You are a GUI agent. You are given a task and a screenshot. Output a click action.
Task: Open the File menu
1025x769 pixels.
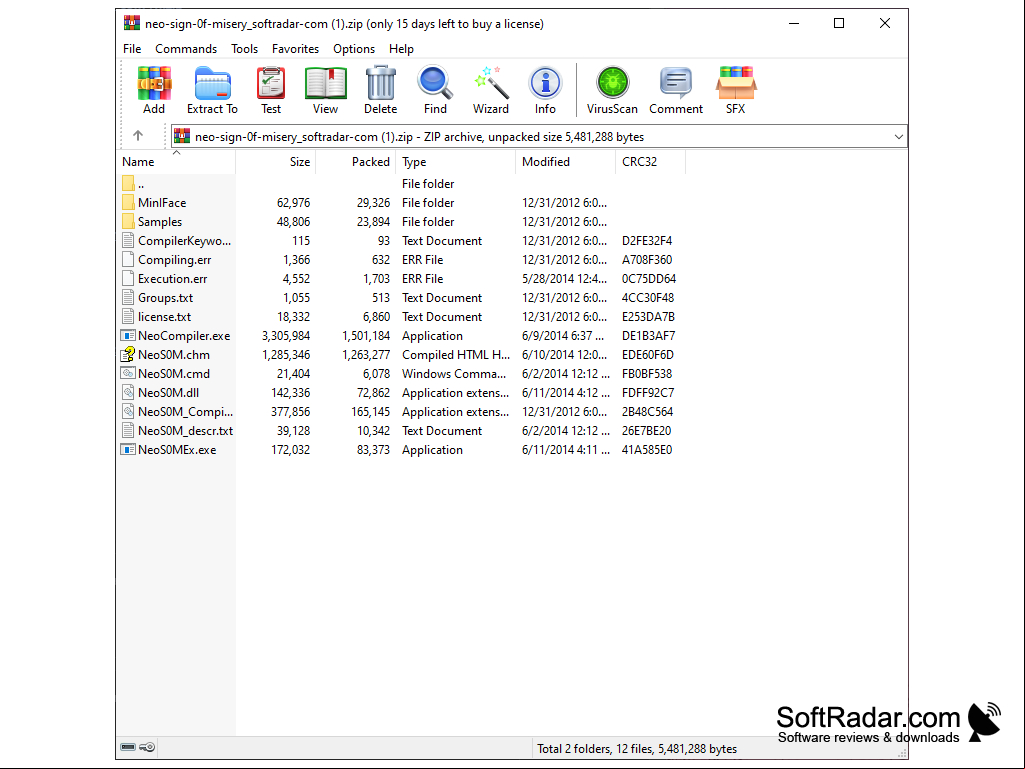[x=132, y=49]
